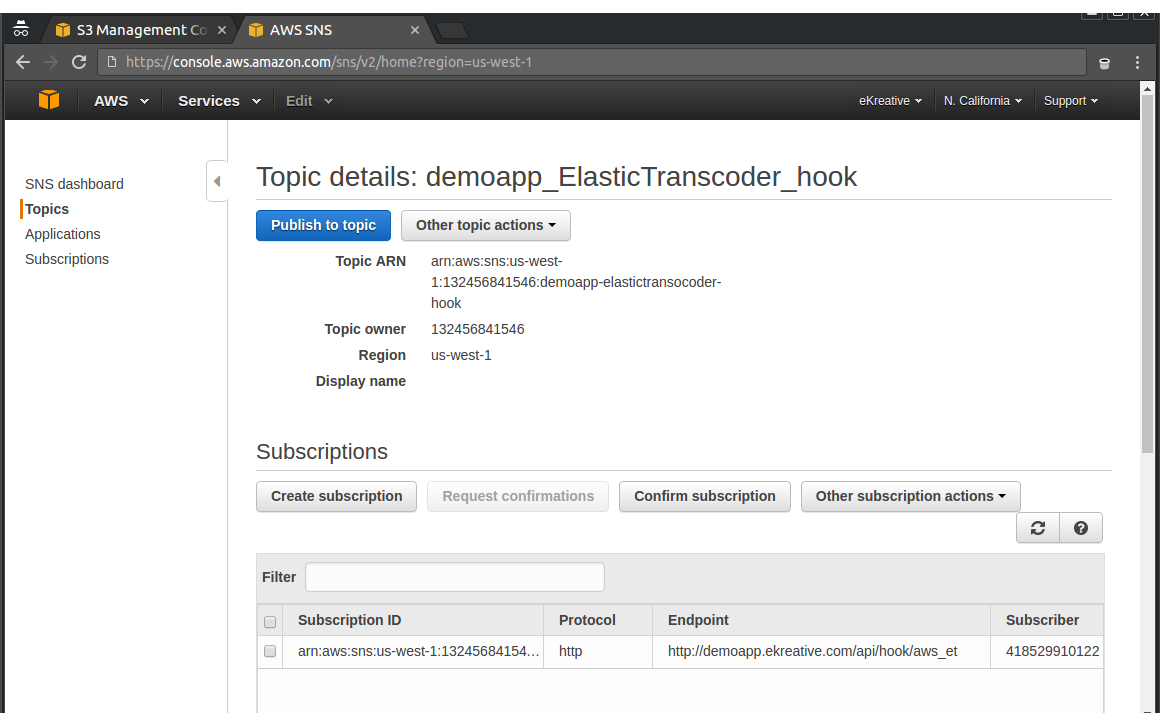Focus the subscriptions Filter text field
1160x726 pixels.
coord(454,577)
